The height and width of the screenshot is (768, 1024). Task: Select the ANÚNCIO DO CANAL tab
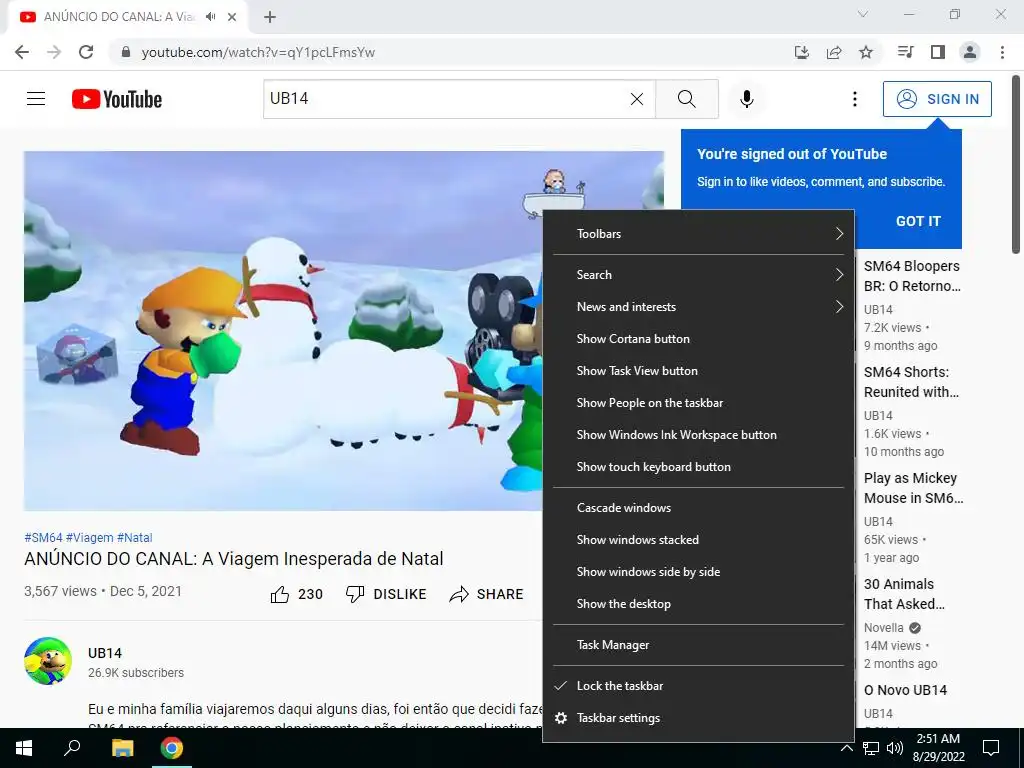tap(127, 17)
